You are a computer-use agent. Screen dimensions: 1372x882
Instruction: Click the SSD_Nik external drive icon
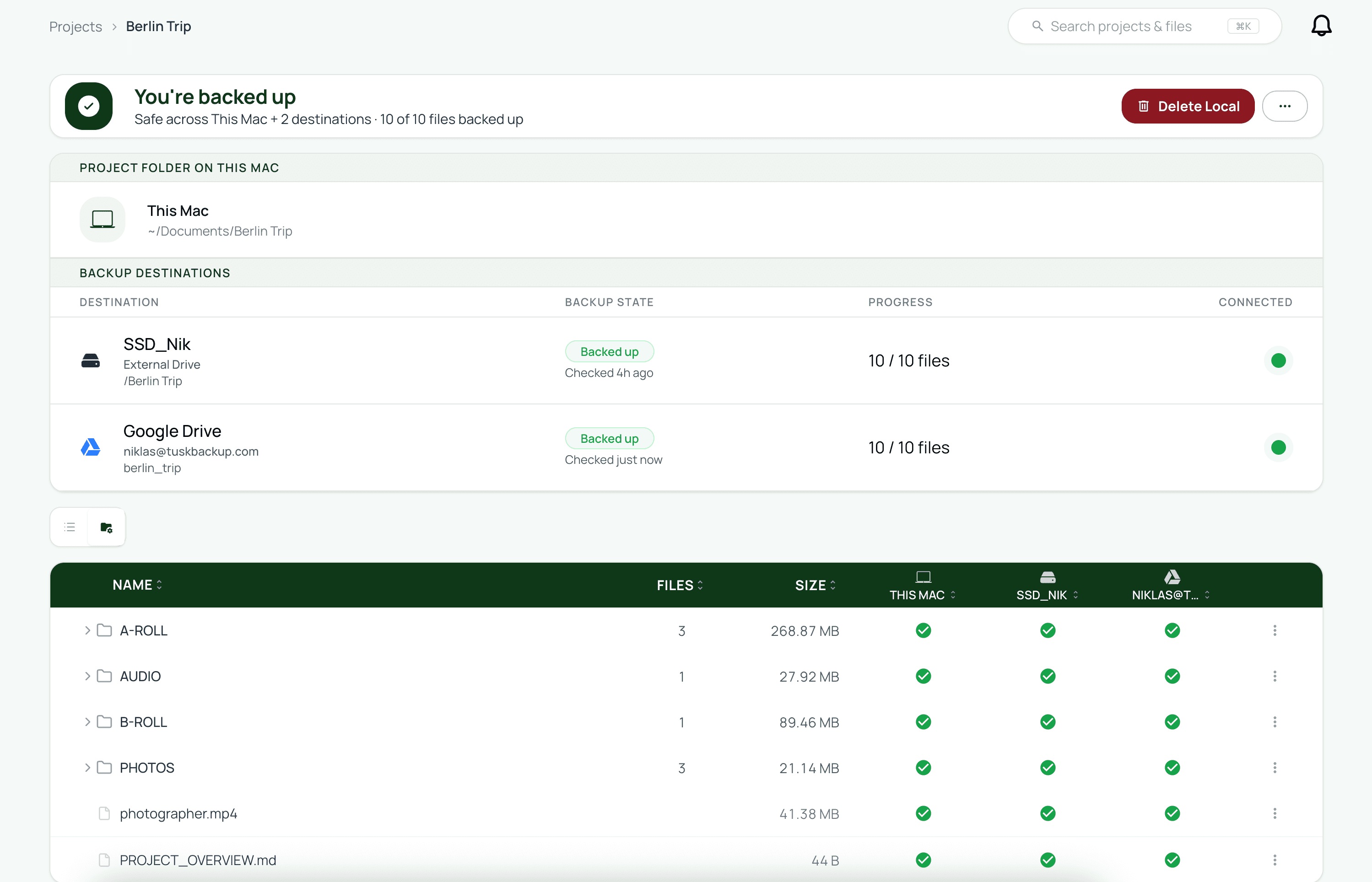pyautogui.click(x=91, y=361)
